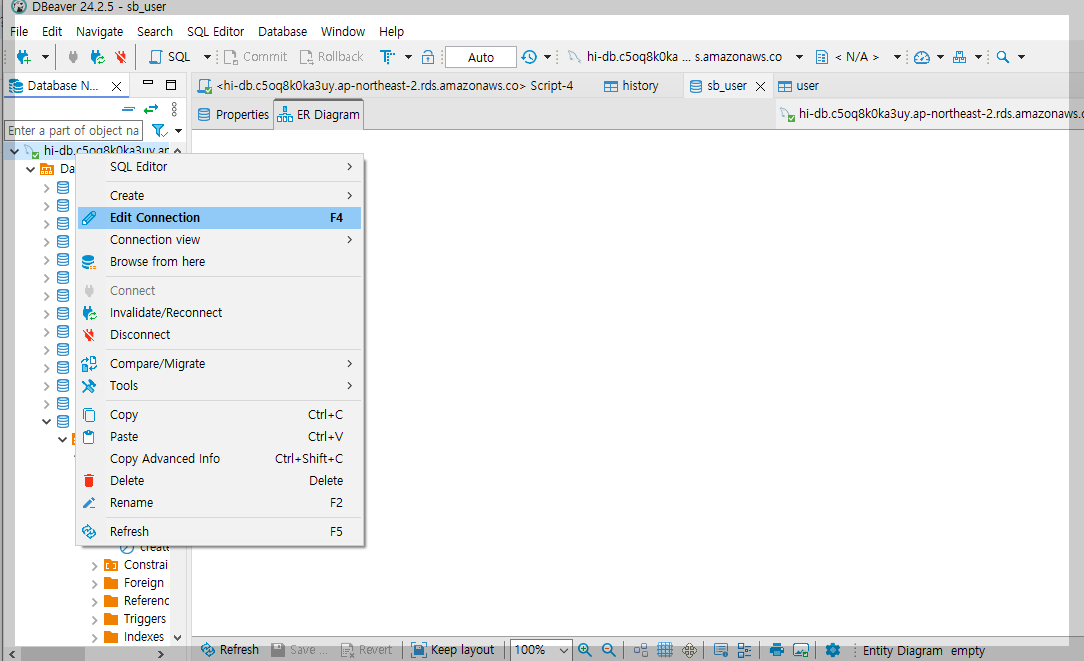Click the Connect plug toolbar icon
This screenshot has height=661, width=1084.
73,57
